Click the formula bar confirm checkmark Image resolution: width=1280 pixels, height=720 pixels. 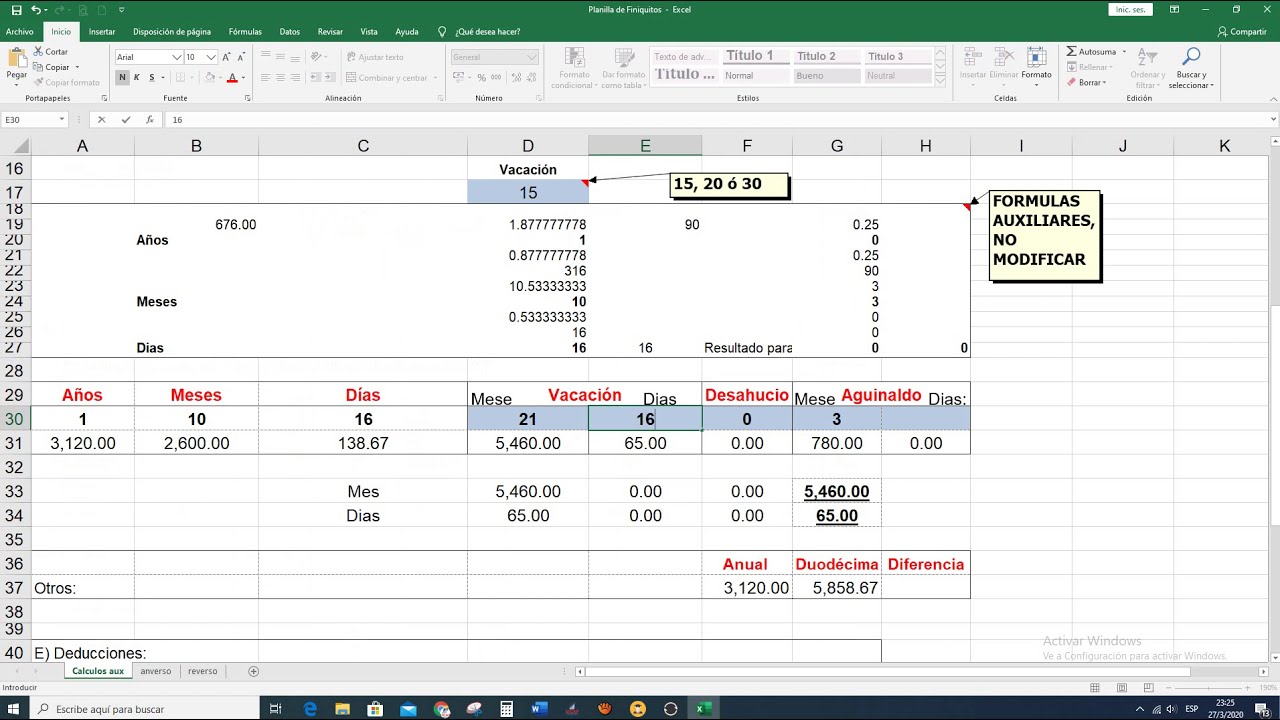[x=126, y=119]
